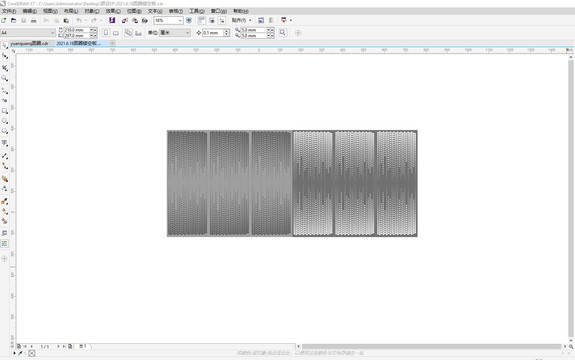
Task: Click the Undo arrow icon
Action: click(x=79, y=21)
